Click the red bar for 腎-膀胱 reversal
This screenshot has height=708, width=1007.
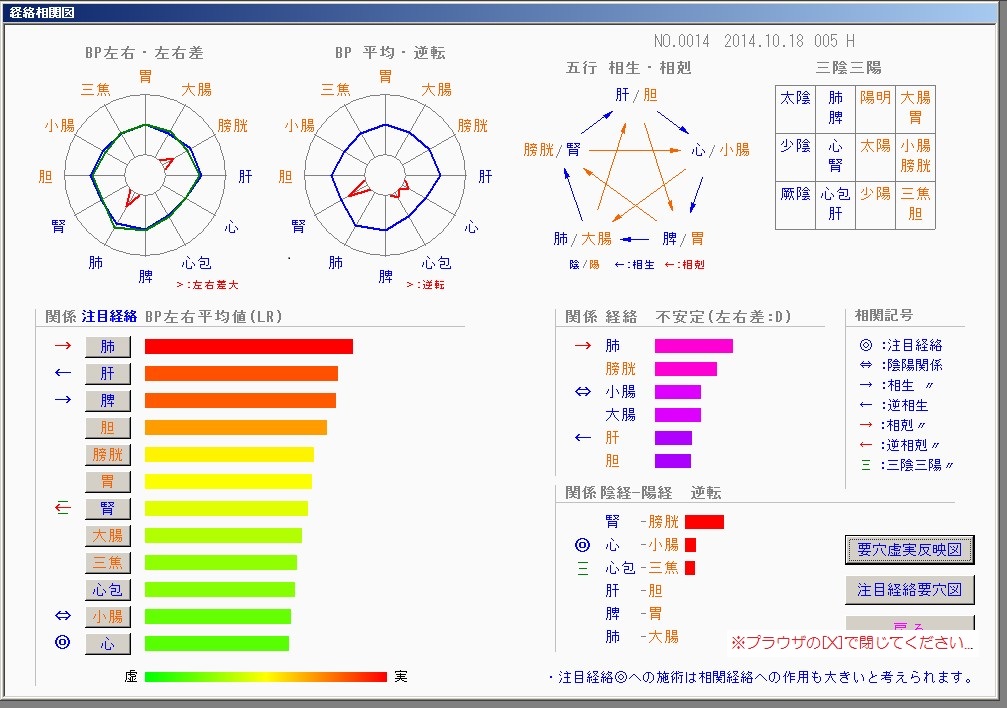click(704, 522)
